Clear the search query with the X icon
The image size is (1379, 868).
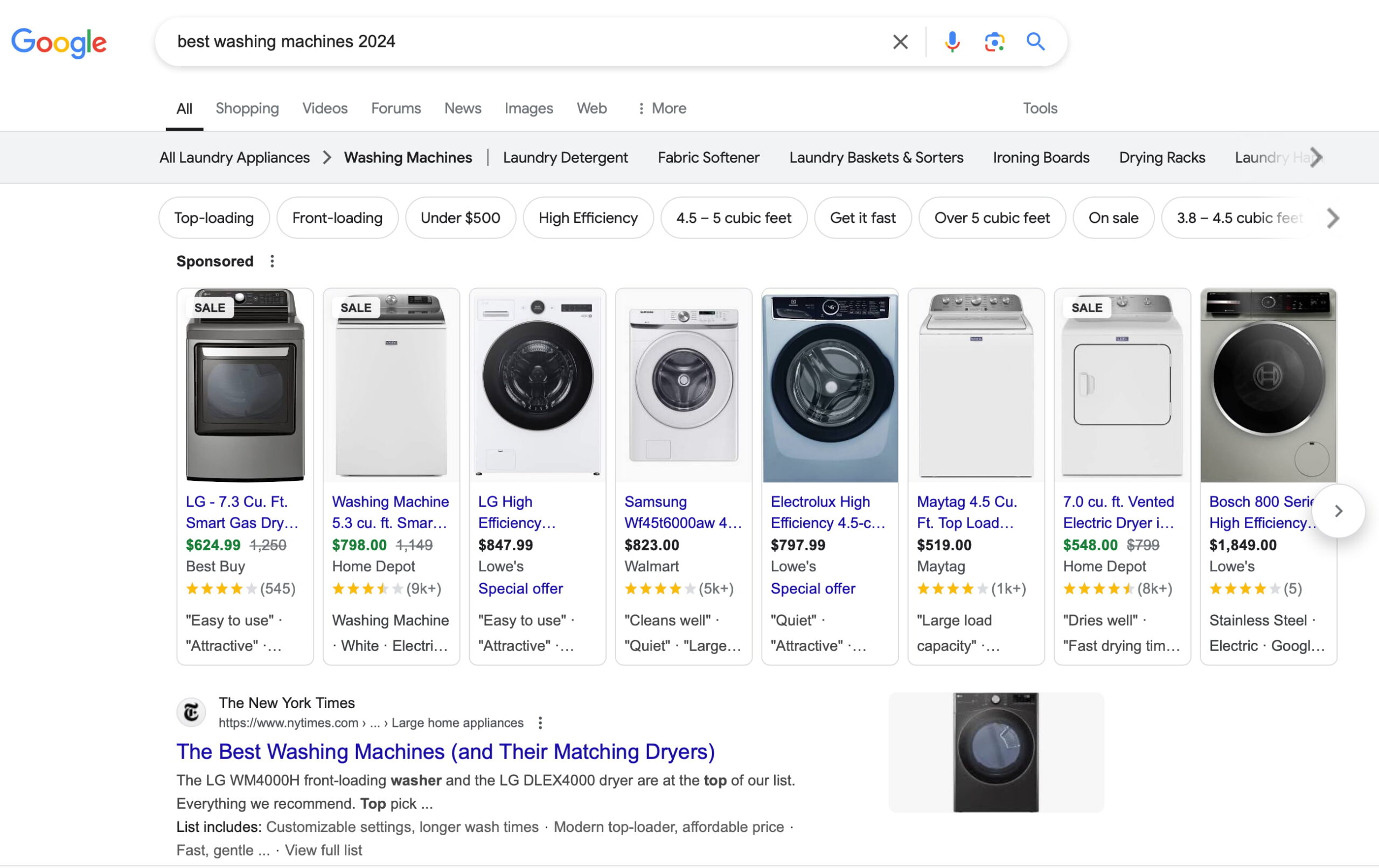(900, 42)
